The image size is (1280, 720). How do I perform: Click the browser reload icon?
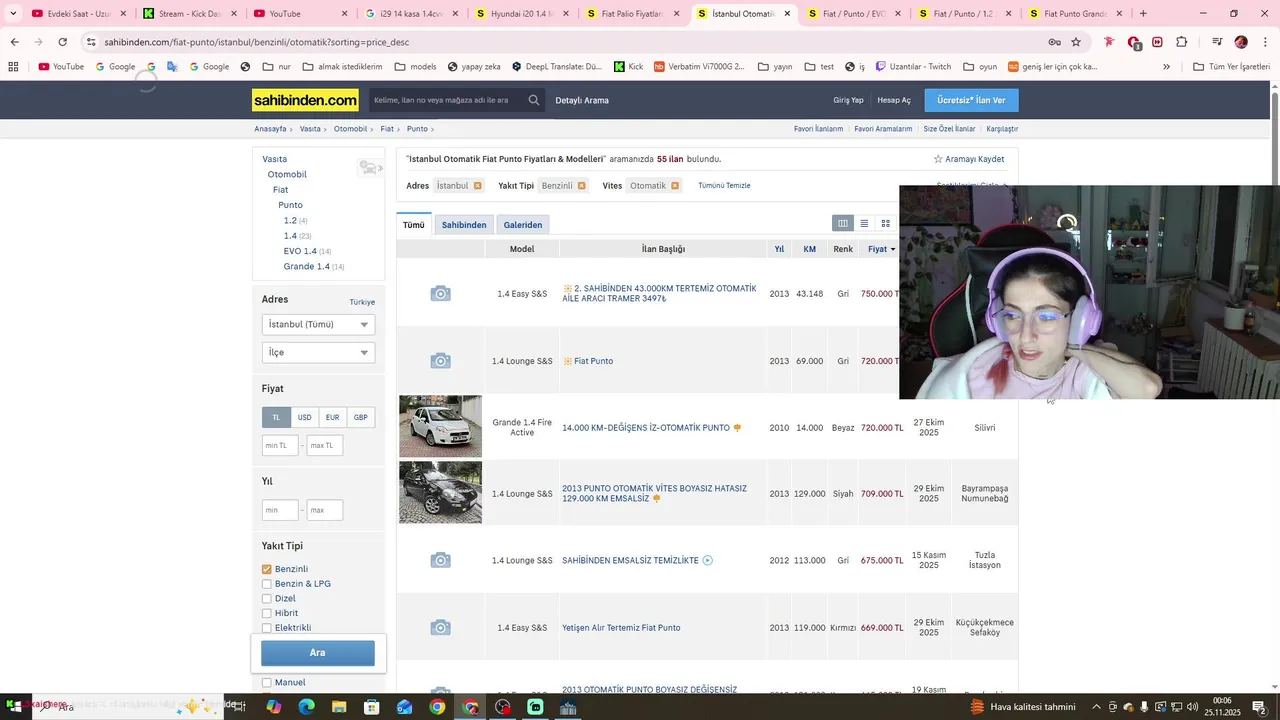(x=62, y=42)
